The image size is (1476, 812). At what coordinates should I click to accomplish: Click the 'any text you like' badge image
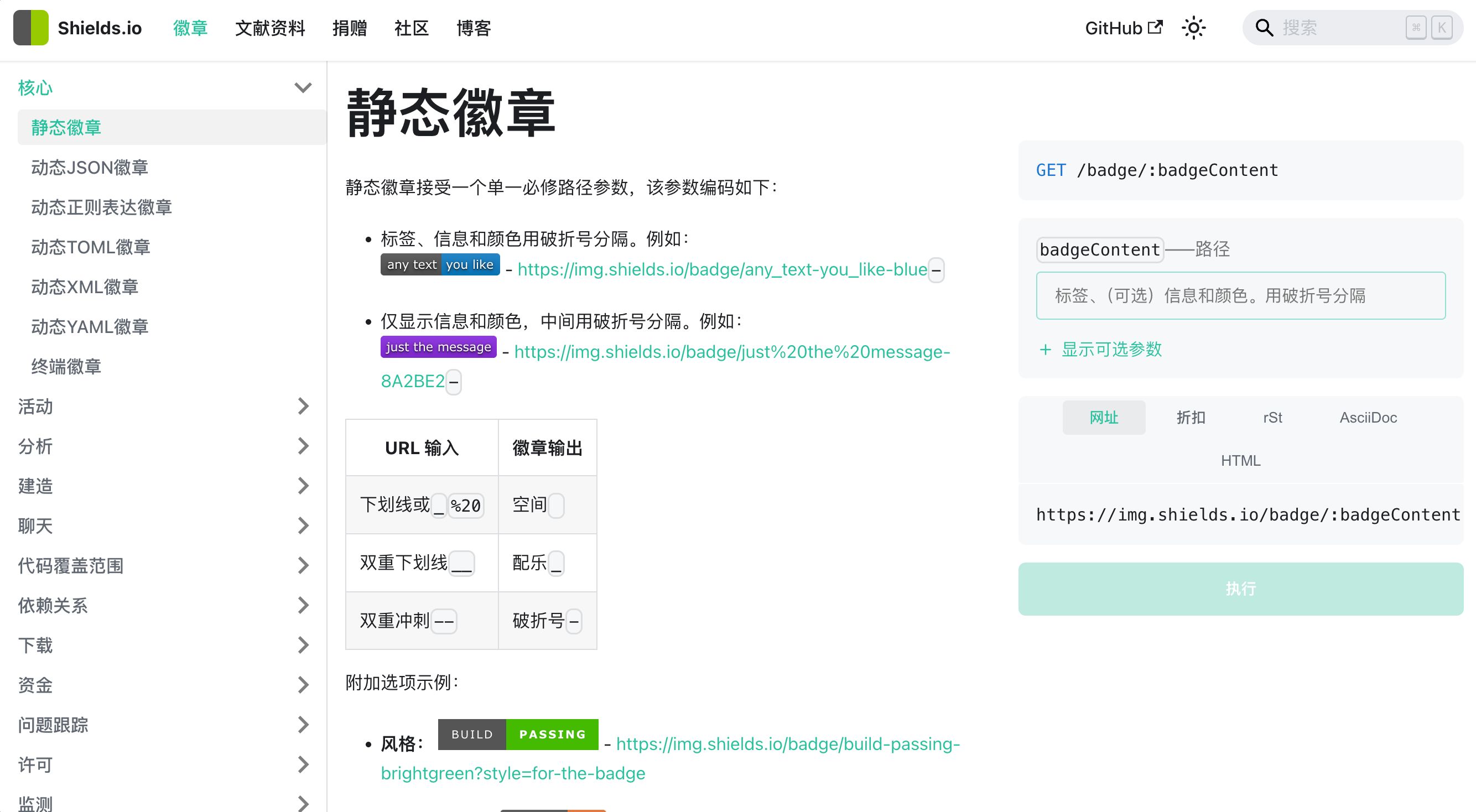(440, 264)
